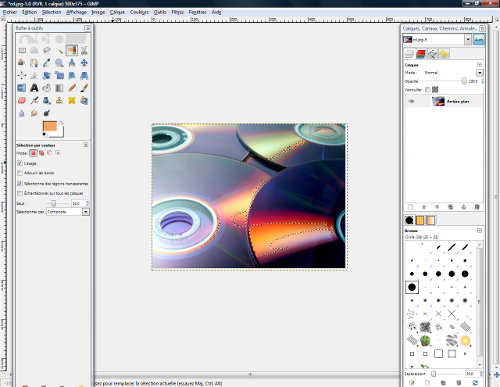The width and height of the screenshot is (500, 387).
Task: Open the image selector dropdown in Calques dock
Action: (468, 40)
